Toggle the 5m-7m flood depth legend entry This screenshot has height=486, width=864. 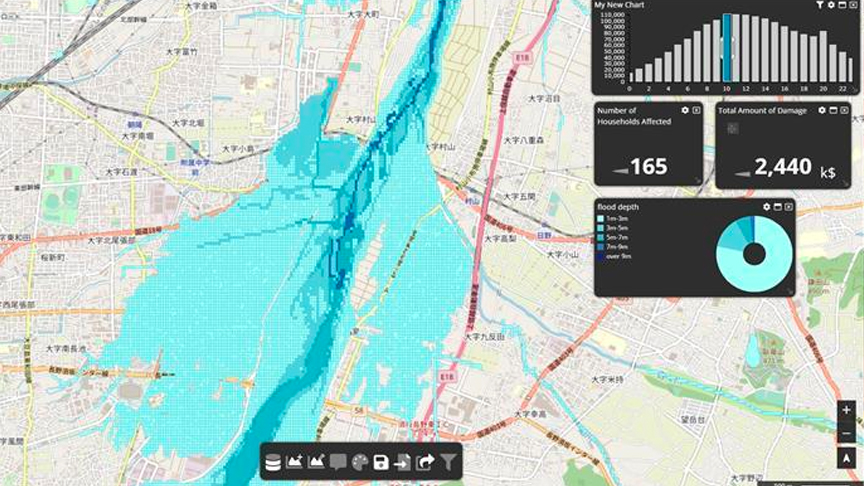click(612, 237)
